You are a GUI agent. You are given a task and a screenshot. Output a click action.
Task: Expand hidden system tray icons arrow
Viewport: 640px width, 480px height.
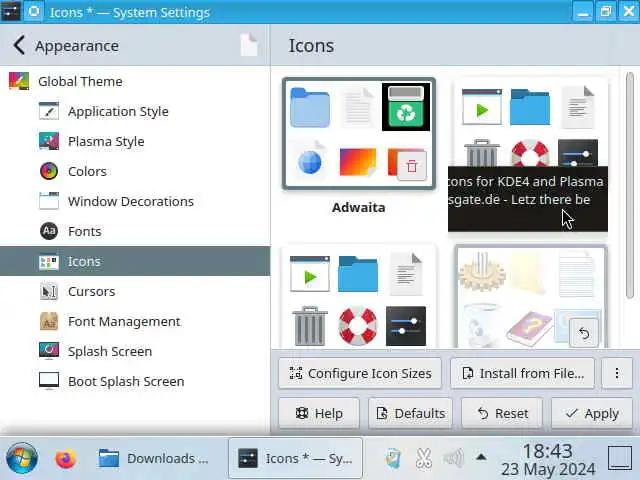click(x=481, y=457)
